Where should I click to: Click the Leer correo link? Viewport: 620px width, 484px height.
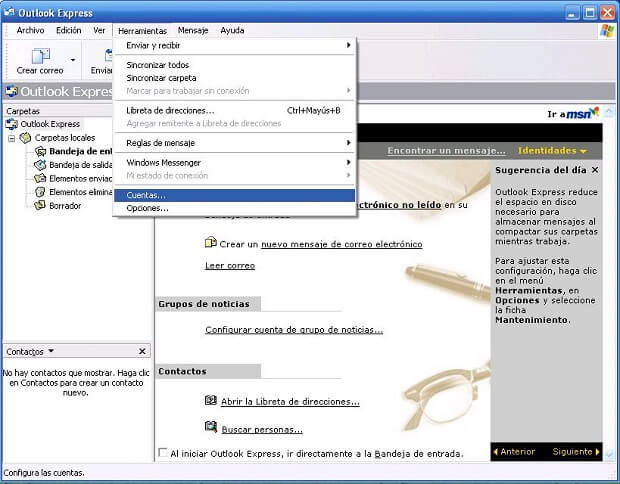click(230, 266)
